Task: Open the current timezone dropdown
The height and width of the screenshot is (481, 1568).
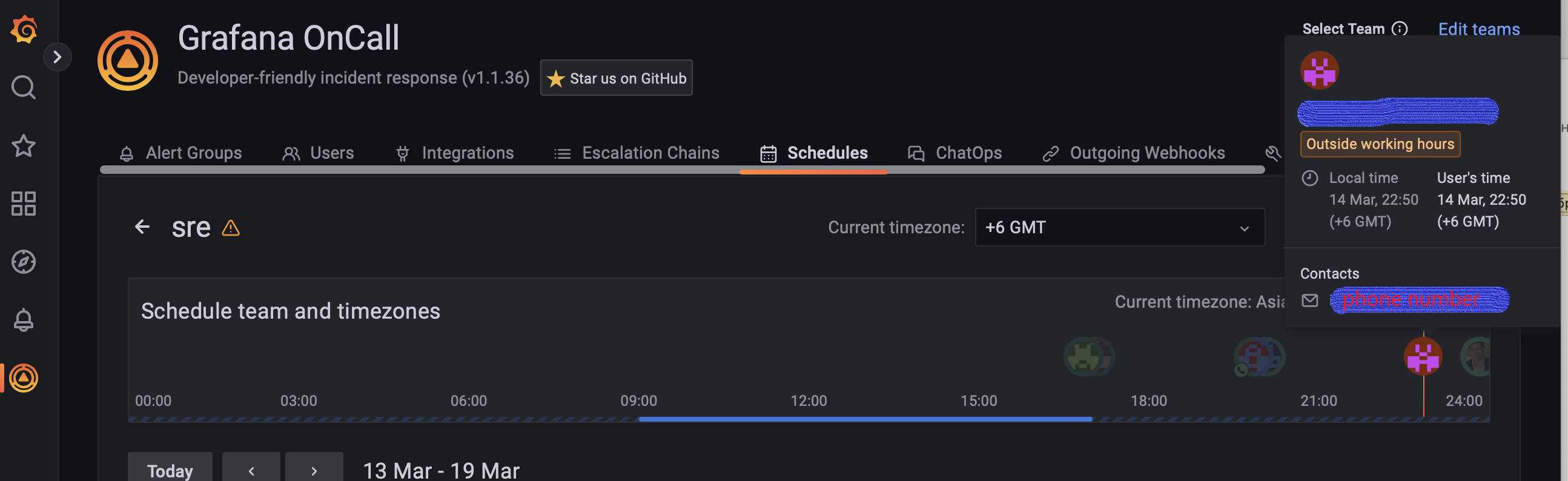Action: pos(1120,227)
